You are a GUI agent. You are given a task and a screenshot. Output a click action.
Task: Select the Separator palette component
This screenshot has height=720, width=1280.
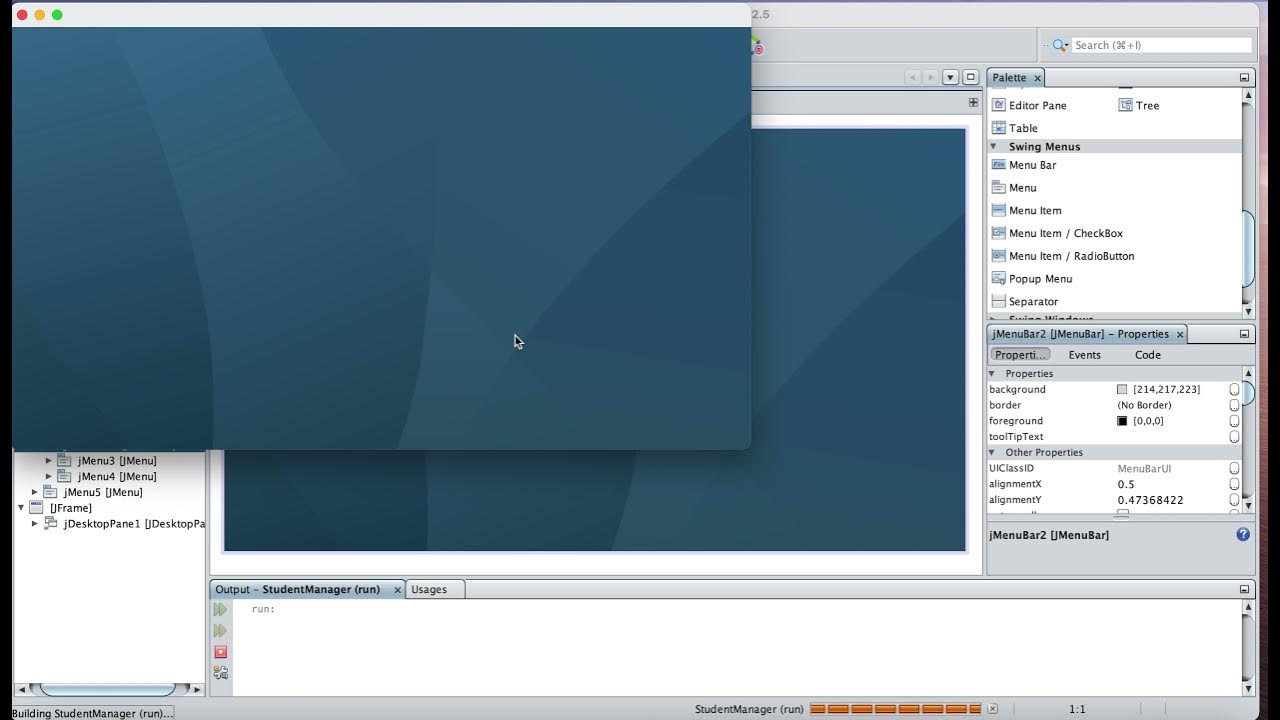point(1025,302)
